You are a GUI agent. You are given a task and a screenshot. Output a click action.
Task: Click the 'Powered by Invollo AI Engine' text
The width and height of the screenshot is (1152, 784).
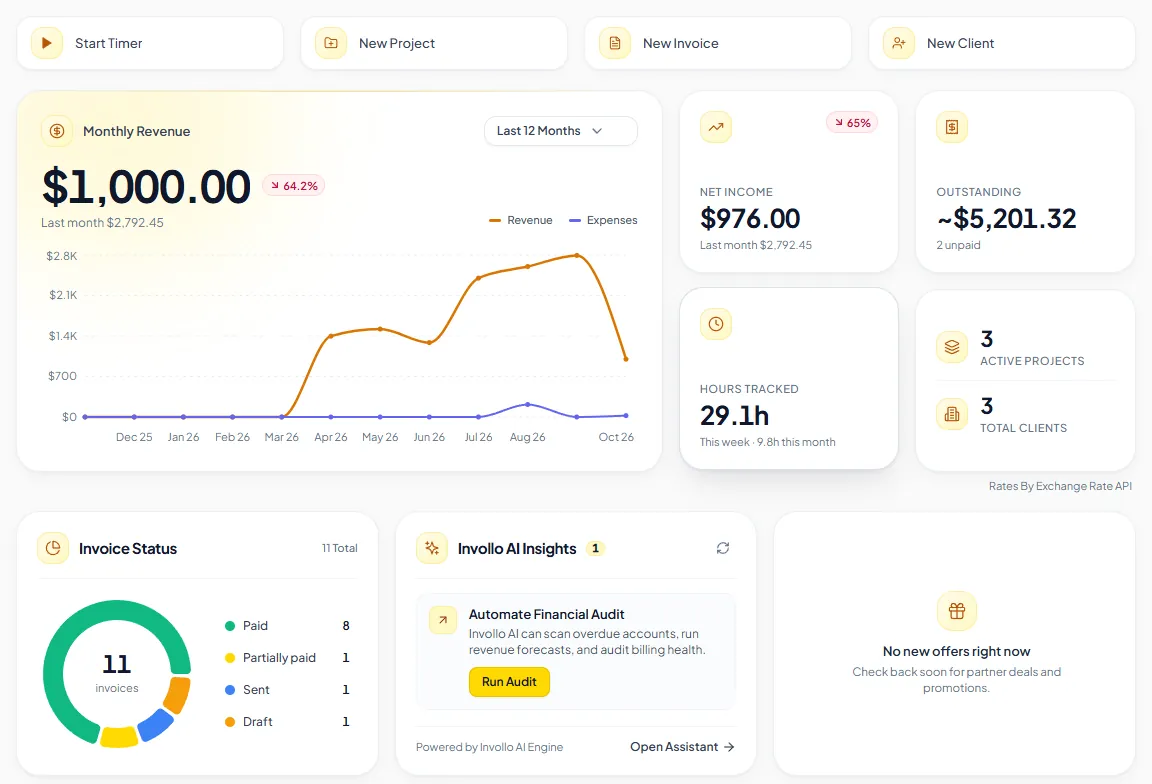489,747
